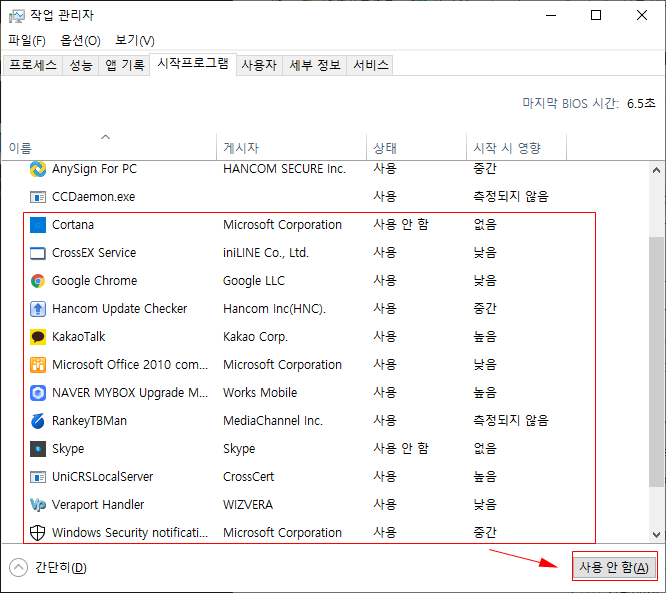Click 'CrossCert' publisher cell
Image resolution: width=666 pixels, height=593 pixels.
(248, 477)
